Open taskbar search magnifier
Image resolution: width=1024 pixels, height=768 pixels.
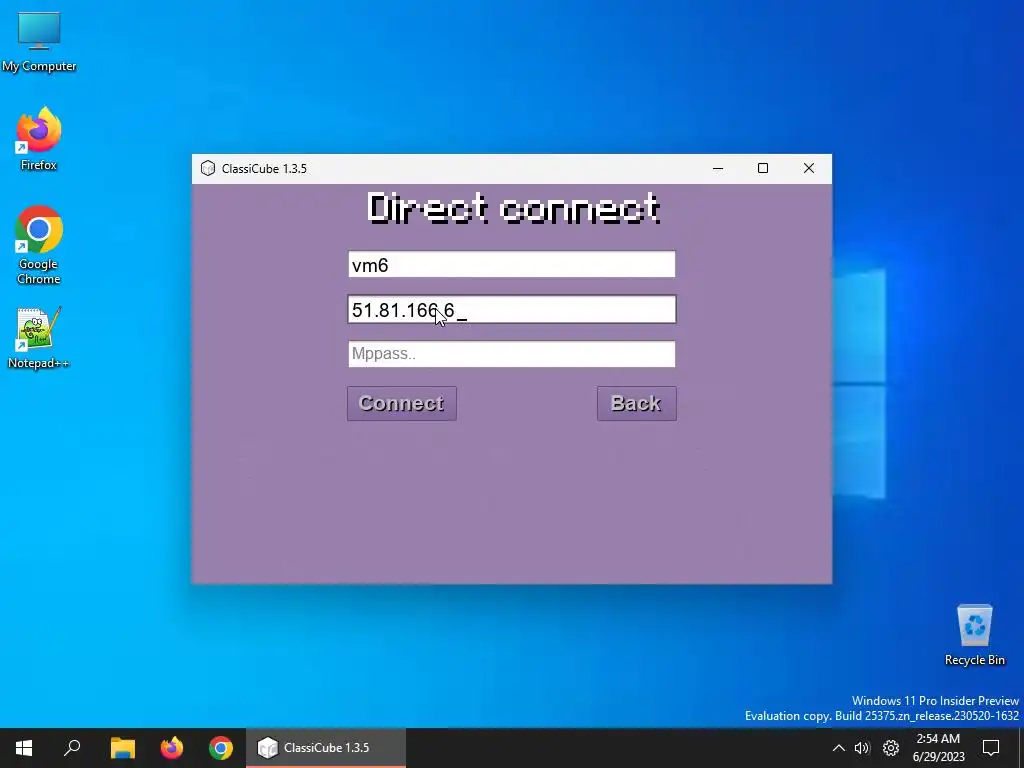tap(72, 748)
